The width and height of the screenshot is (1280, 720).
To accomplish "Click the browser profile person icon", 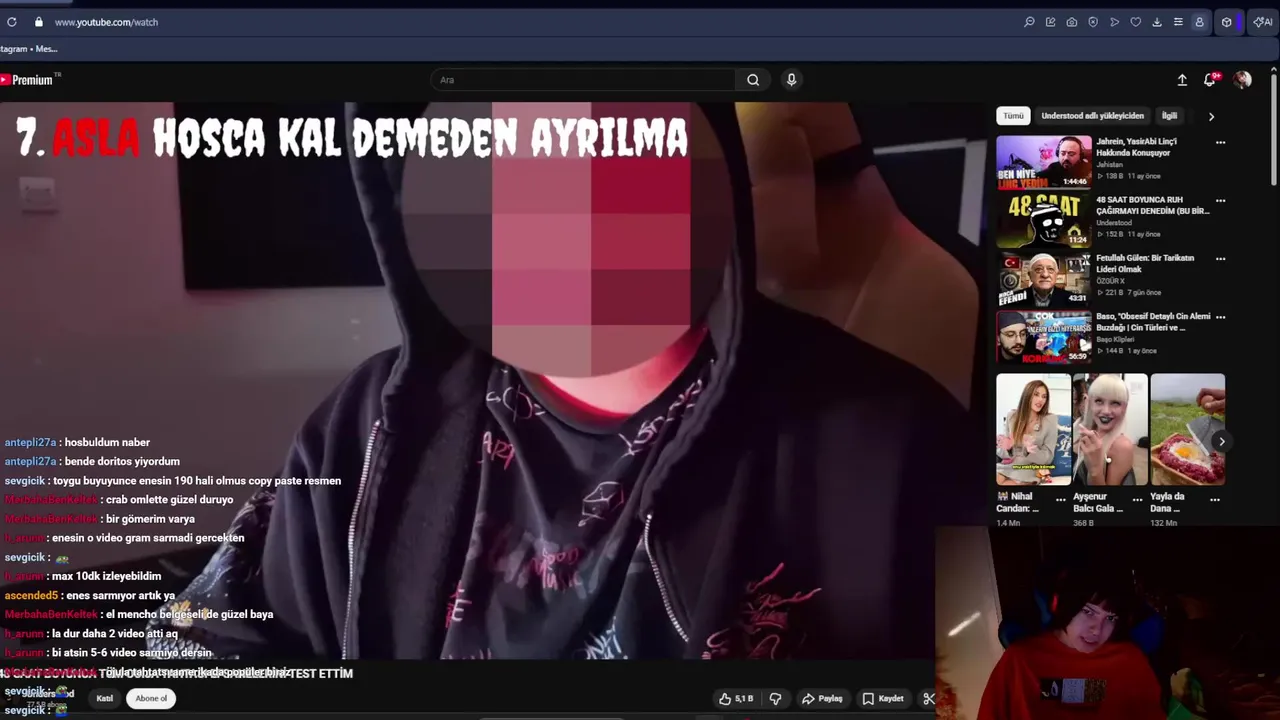I will click(1199, 22).
